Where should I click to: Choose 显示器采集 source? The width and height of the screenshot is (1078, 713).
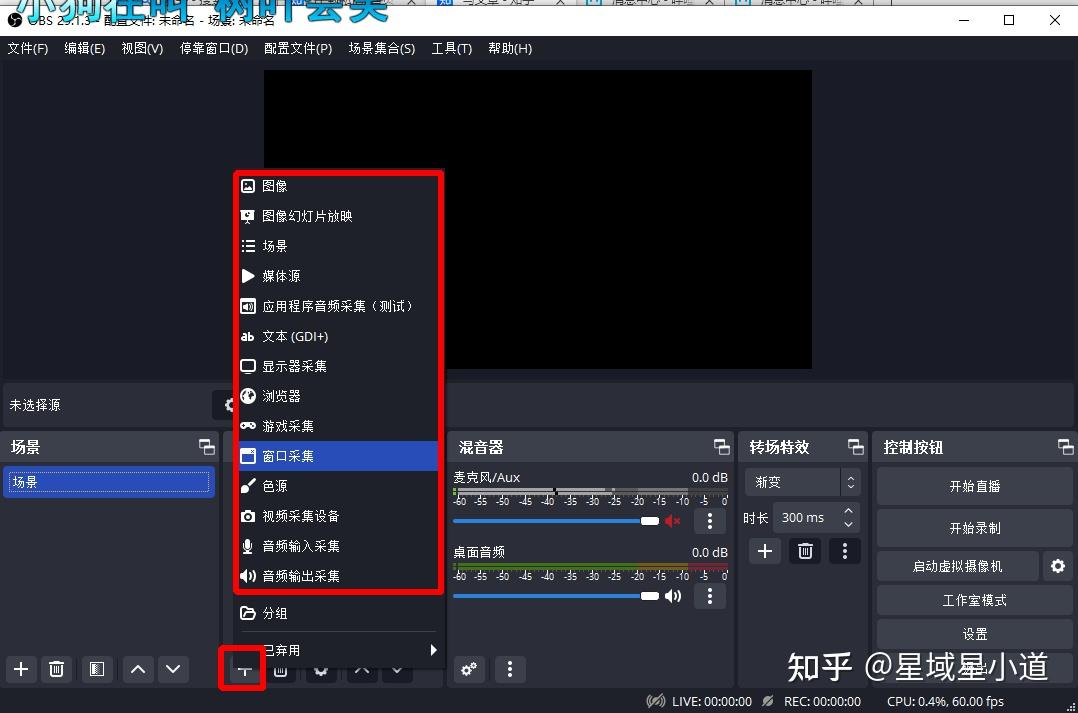point(338,366)
